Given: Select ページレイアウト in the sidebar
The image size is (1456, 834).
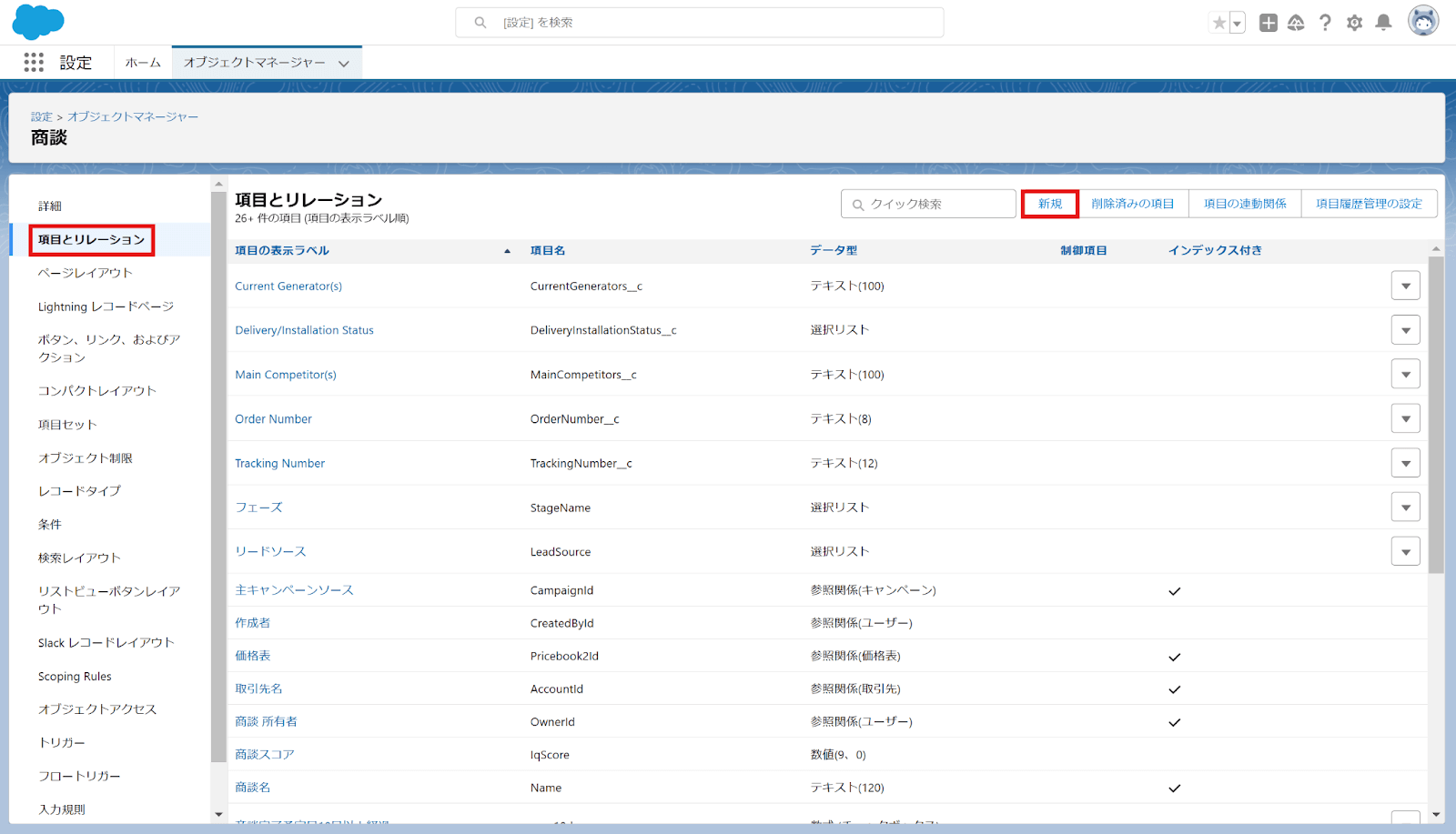Looking at the screenshot, I should (x=86, y=272).
